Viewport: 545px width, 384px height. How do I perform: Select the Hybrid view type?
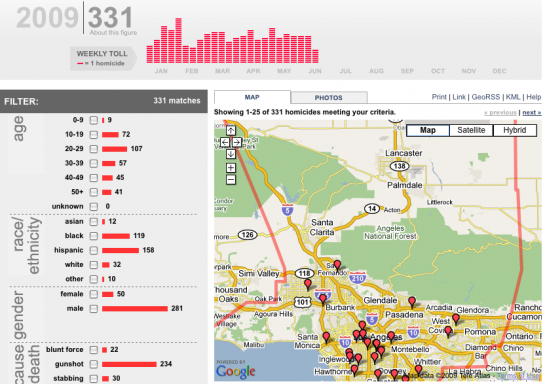click(x=515, y=130)
